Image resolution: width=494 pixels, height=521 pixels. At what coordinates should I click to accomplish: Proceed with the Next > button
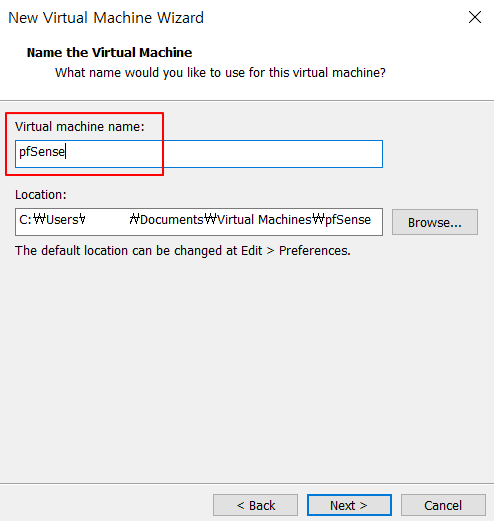point(349,505)
